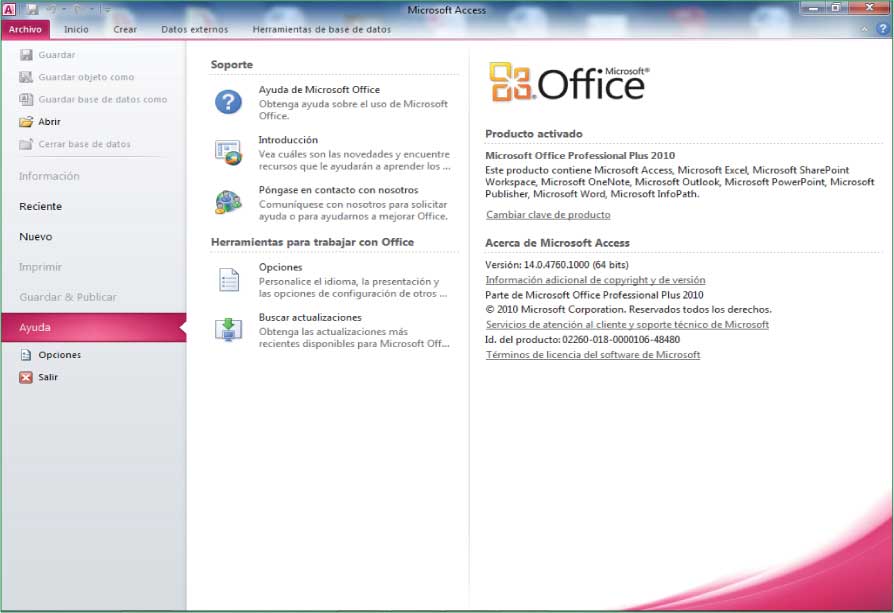Switch to the Inicio ribbon tab
Viewport: 894px width, 613px height.
tap(76, 29)
